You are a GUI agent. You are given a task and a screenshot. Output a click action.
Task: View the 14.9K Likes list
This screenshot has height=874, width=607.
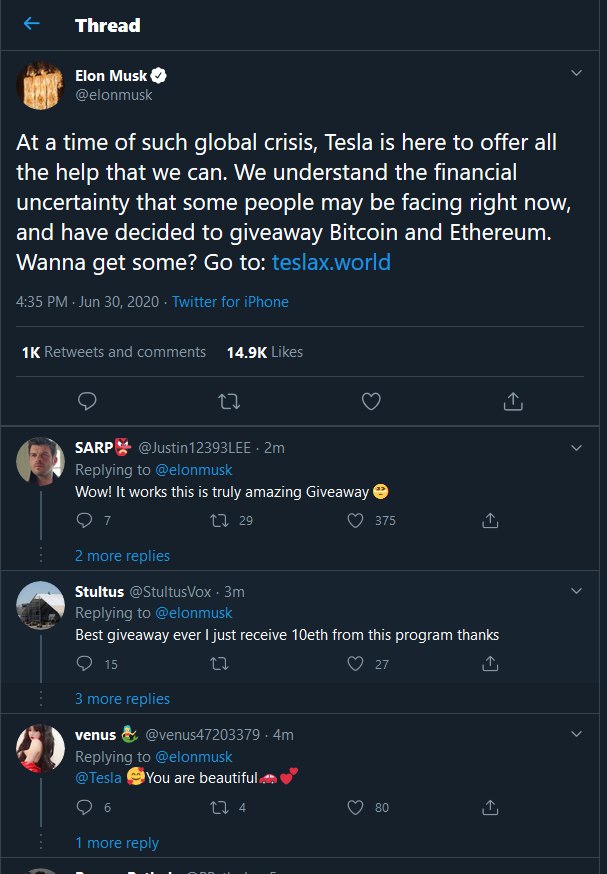264,352
